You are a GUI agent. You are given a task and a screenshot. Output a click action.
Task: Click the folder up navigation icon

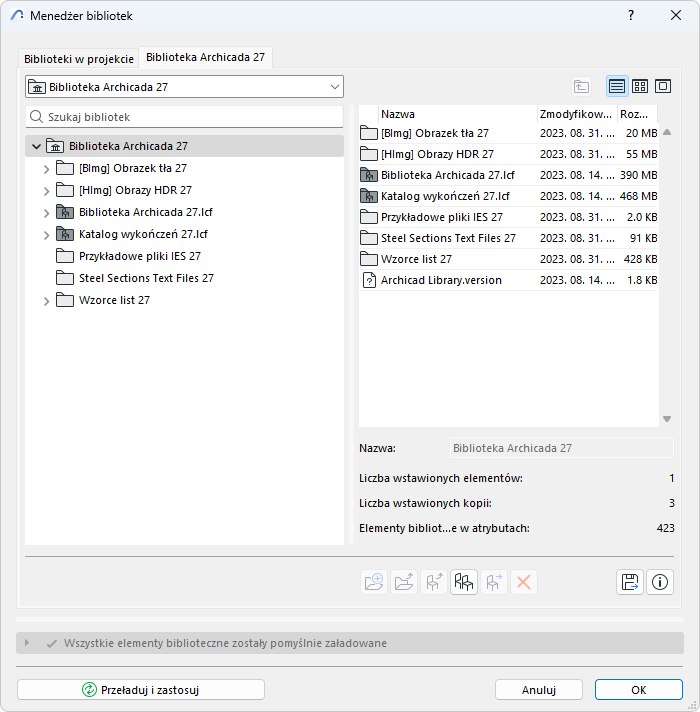[x=581, y=86]
